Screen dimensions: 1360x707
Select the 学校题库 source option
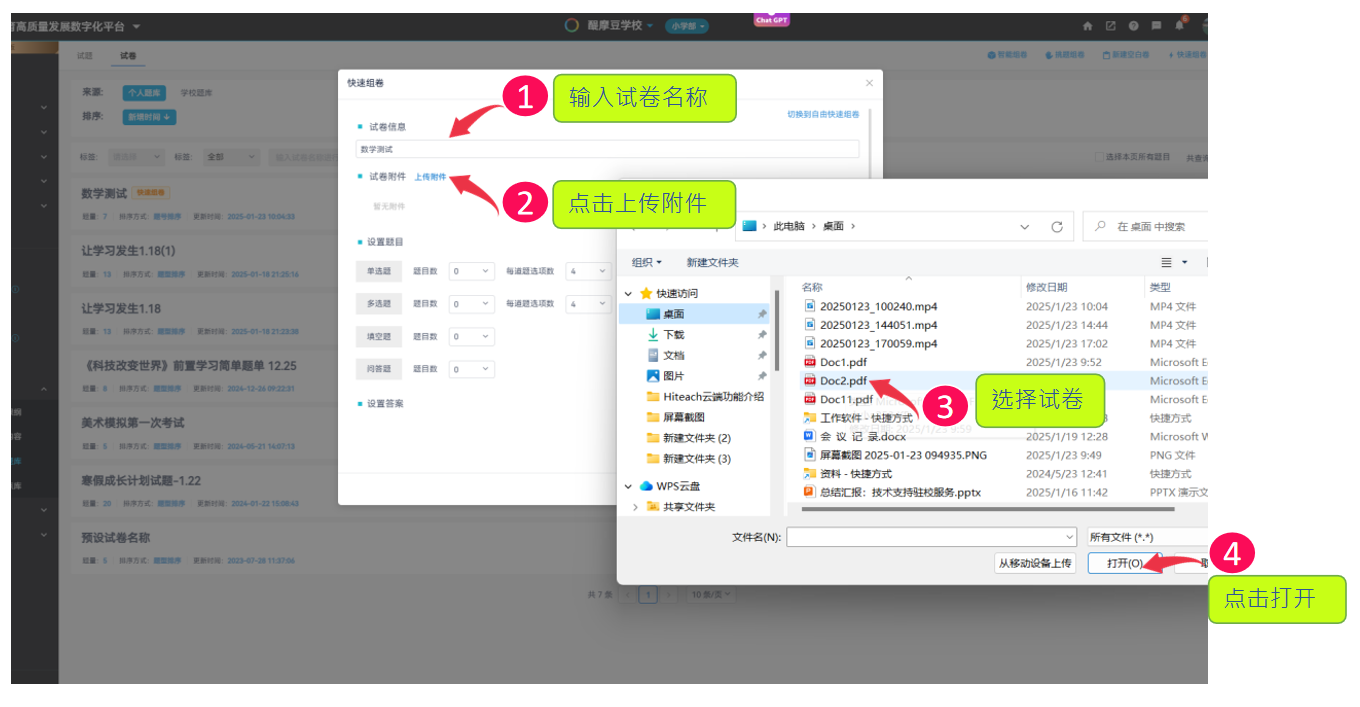click(x=196, y=92)
